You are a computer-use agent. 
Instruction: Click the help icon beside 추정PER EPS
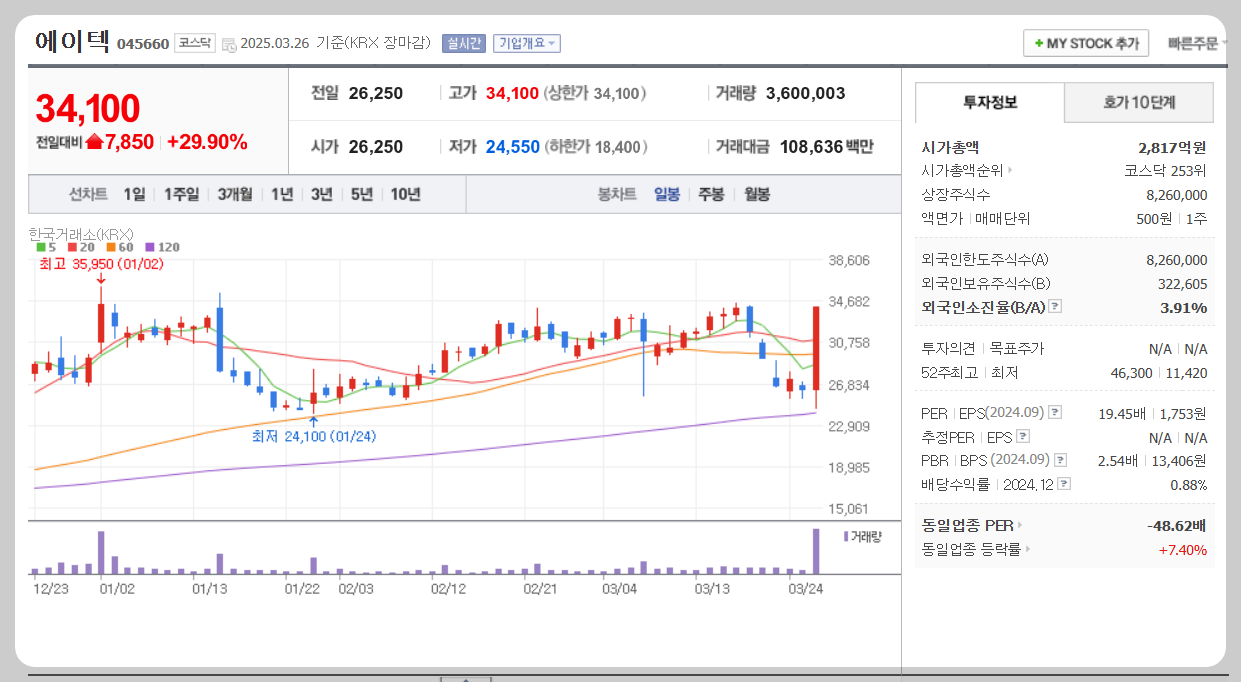coord(1023,437)
